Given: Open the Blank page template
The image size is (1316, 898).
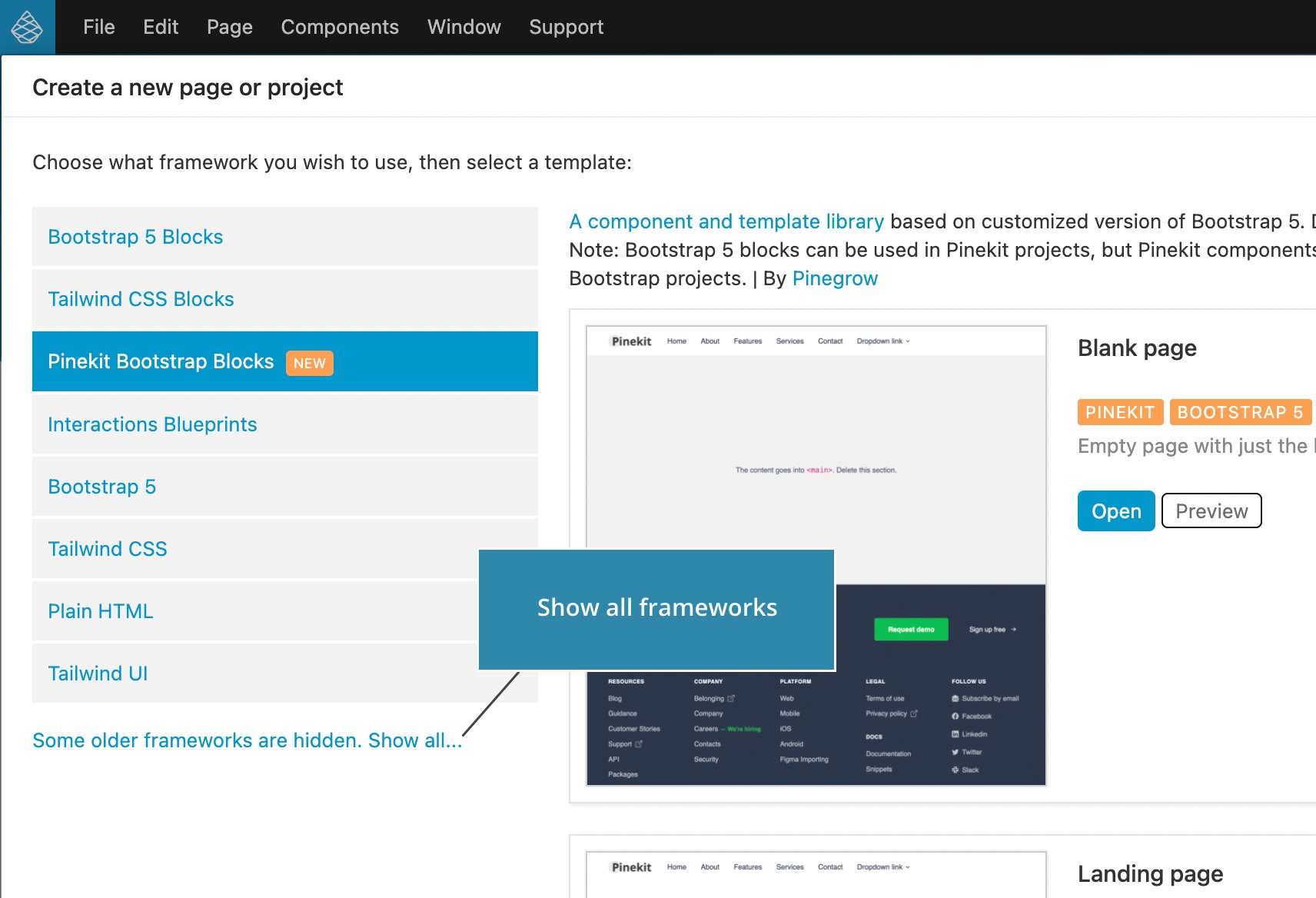Looking at the screenshot, I should click(x=1116, y=511).
